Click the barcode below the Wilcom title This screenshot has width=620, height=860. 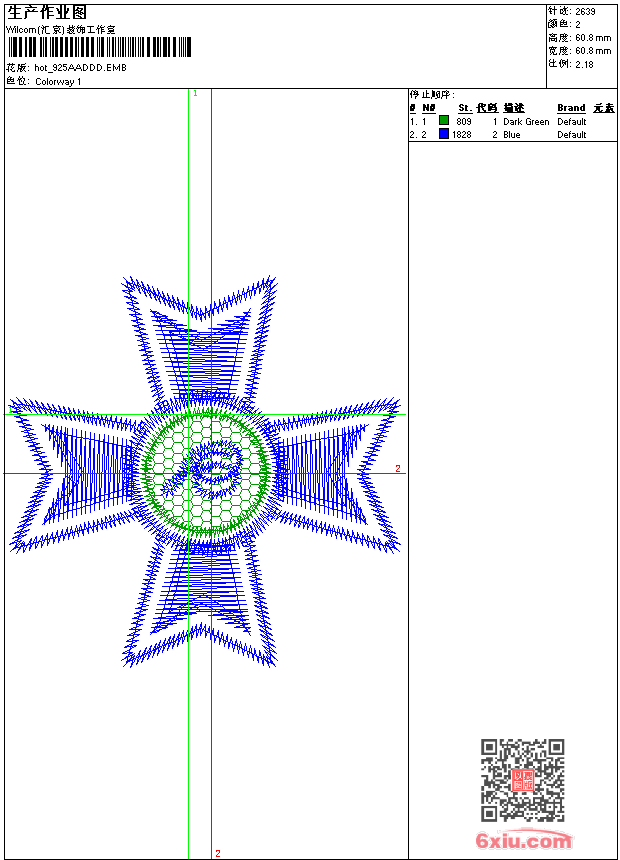[x=98, y=47]
